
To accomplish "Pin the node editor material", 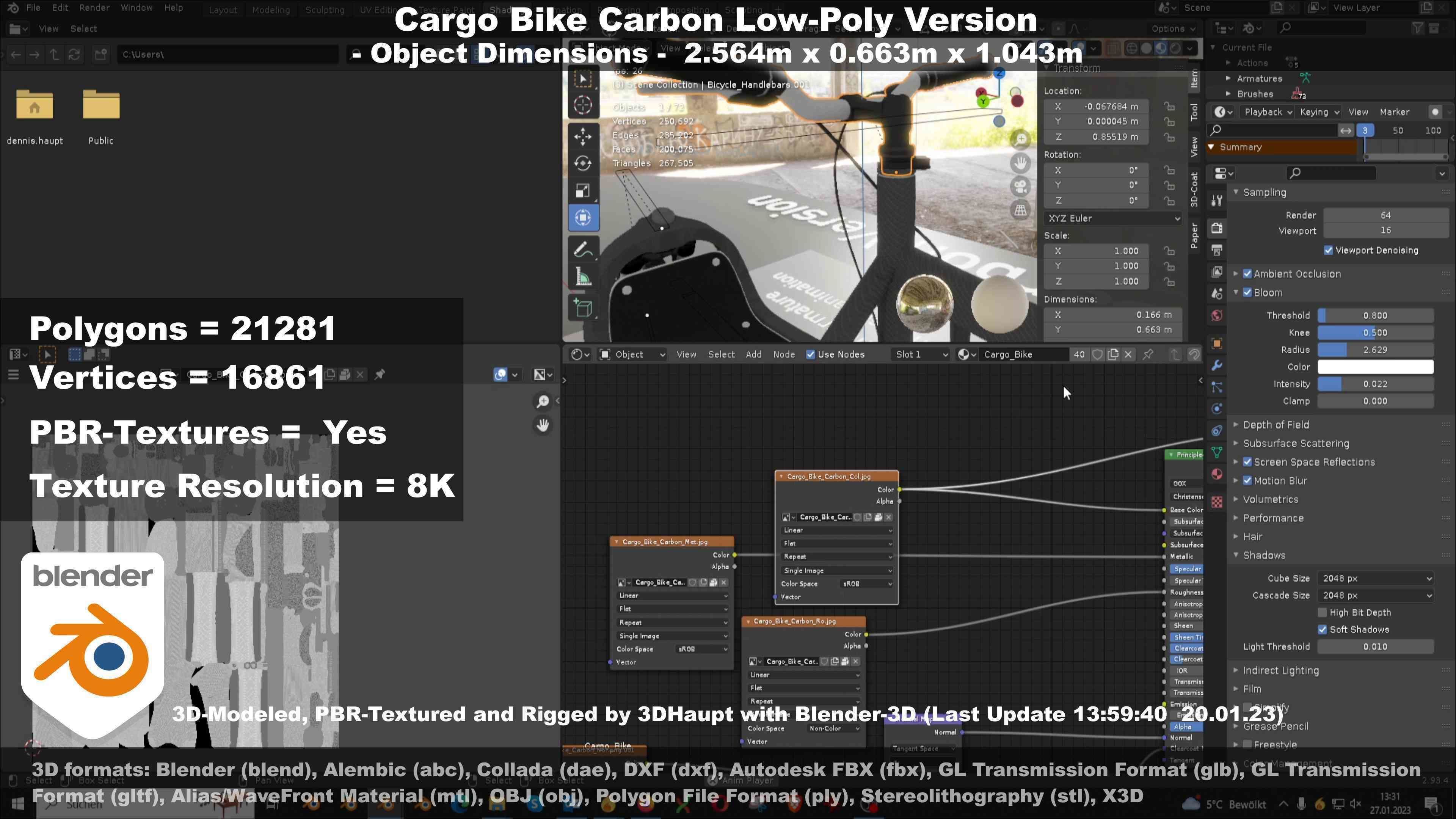I will pyautogui.click(x=1148, y=355).
